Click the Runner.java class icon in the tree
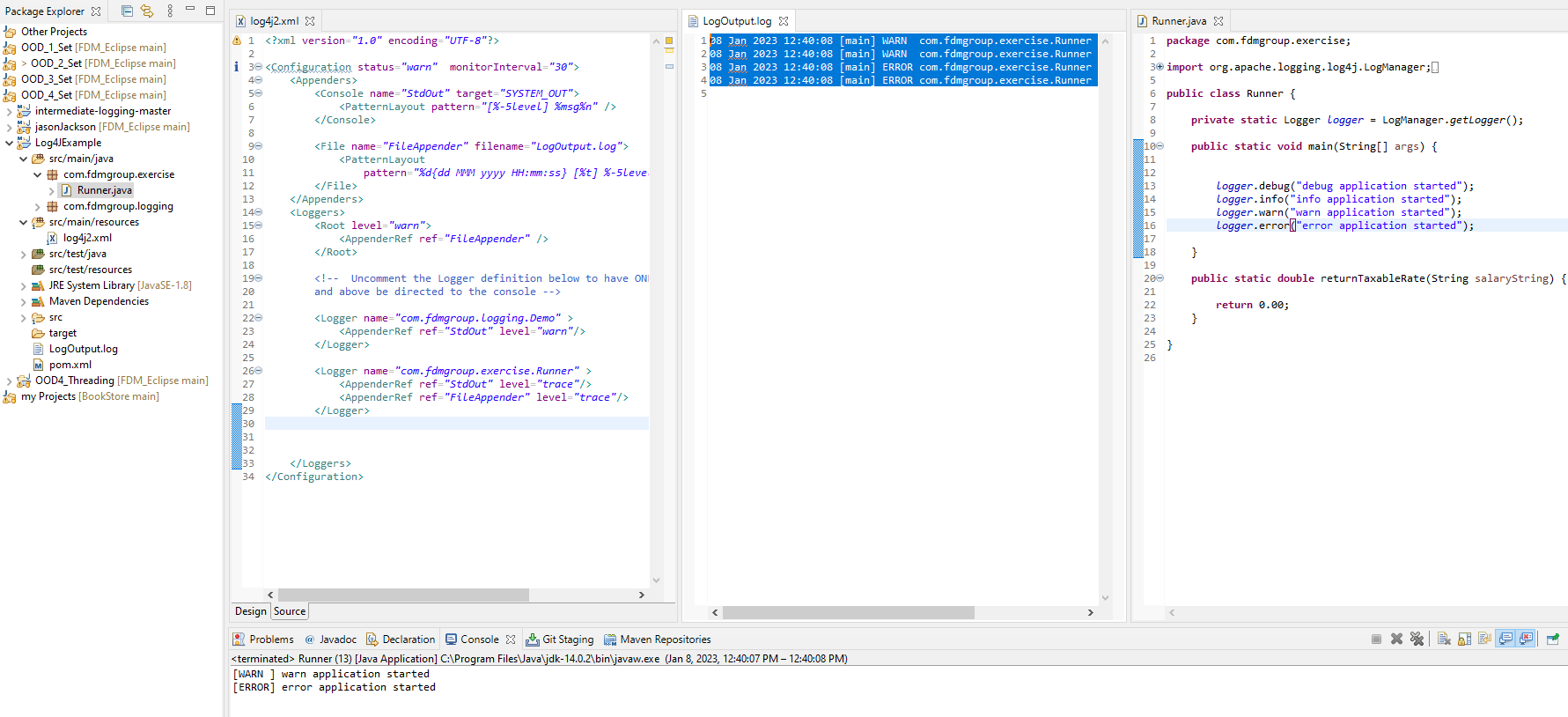This screenshot has height=717, width=1568. pyautogui.click(x=66, y=190)
